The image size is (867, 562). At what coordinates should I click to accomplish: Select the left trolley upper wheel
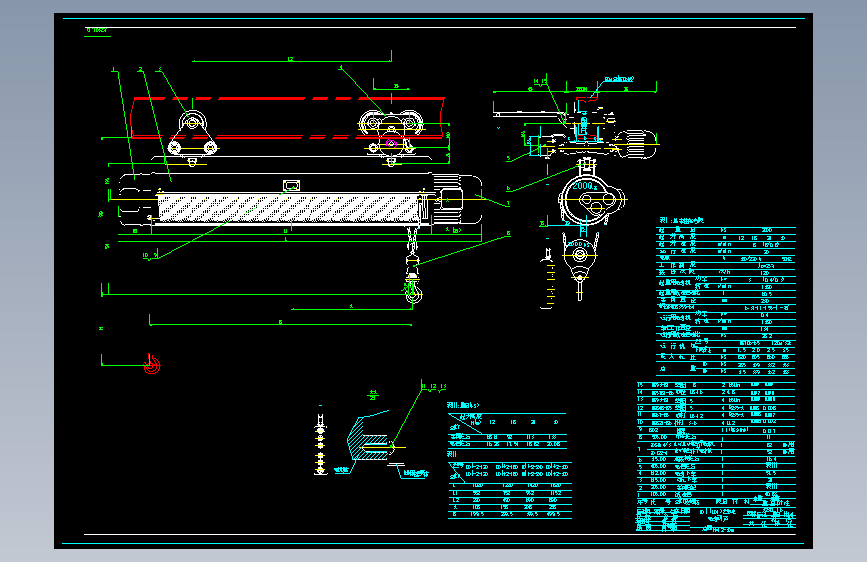click(192, 122)
